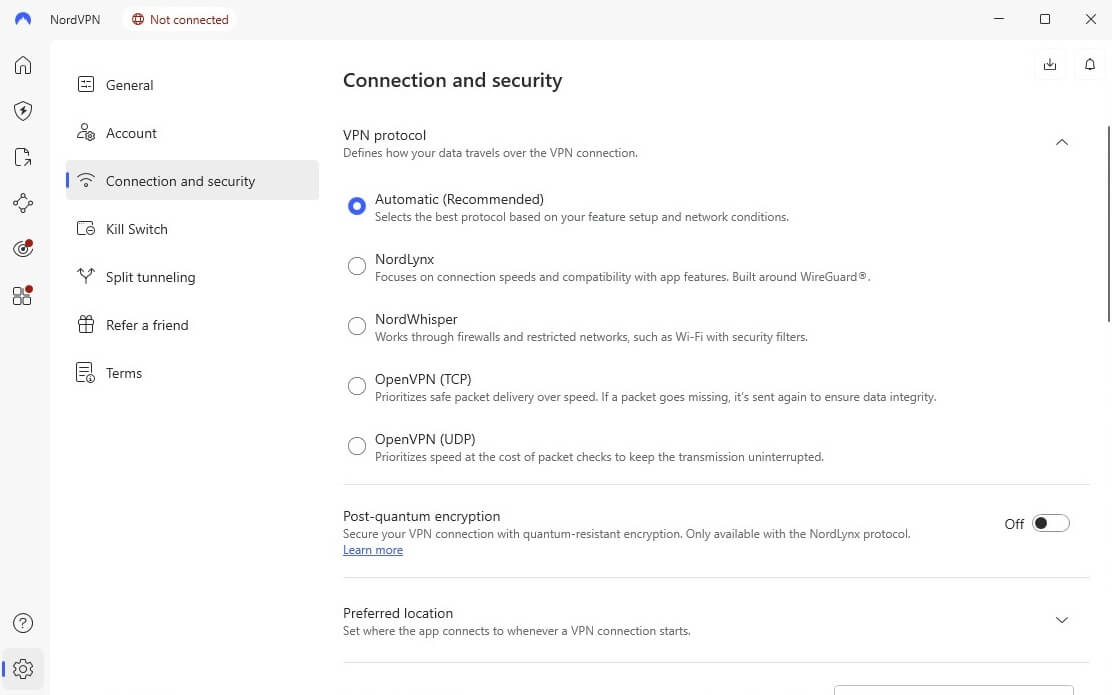Click the NordVPN logo icon

click(23, 19)
